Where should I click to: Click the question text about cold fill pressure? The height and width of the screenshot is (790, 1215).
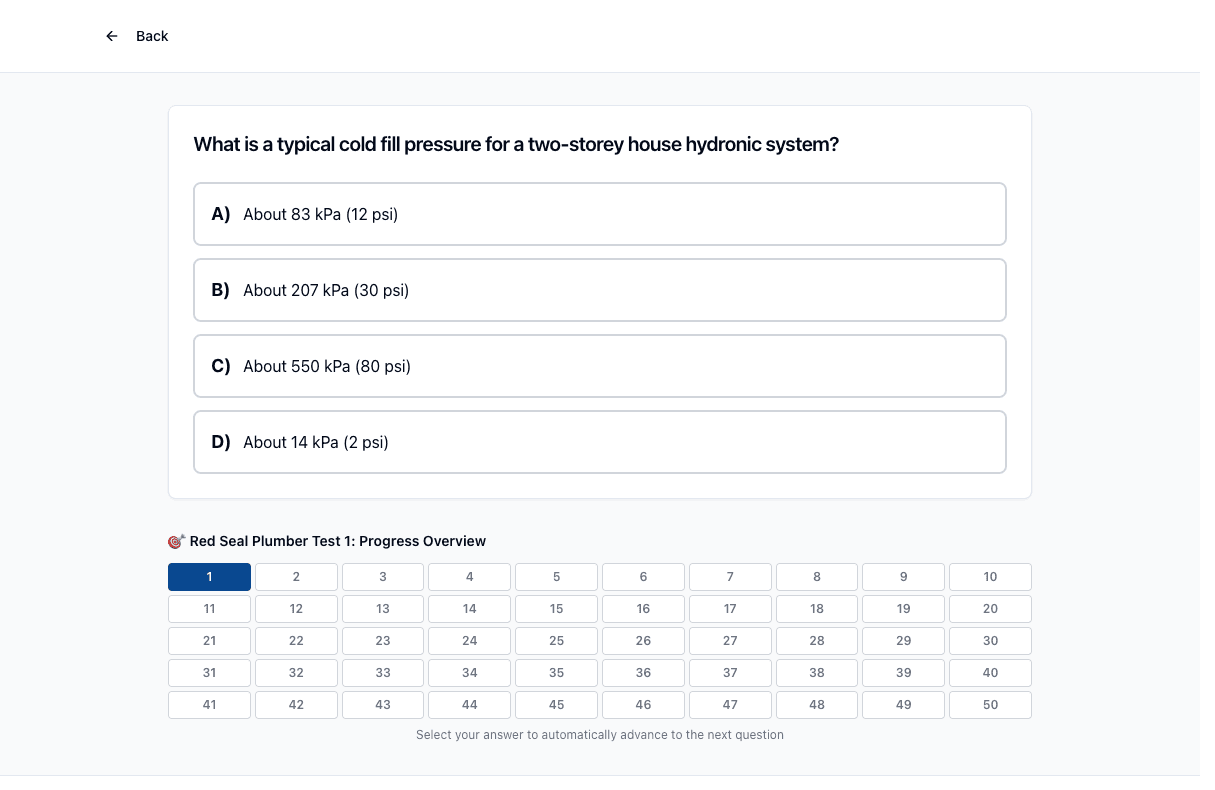(516, 145)
